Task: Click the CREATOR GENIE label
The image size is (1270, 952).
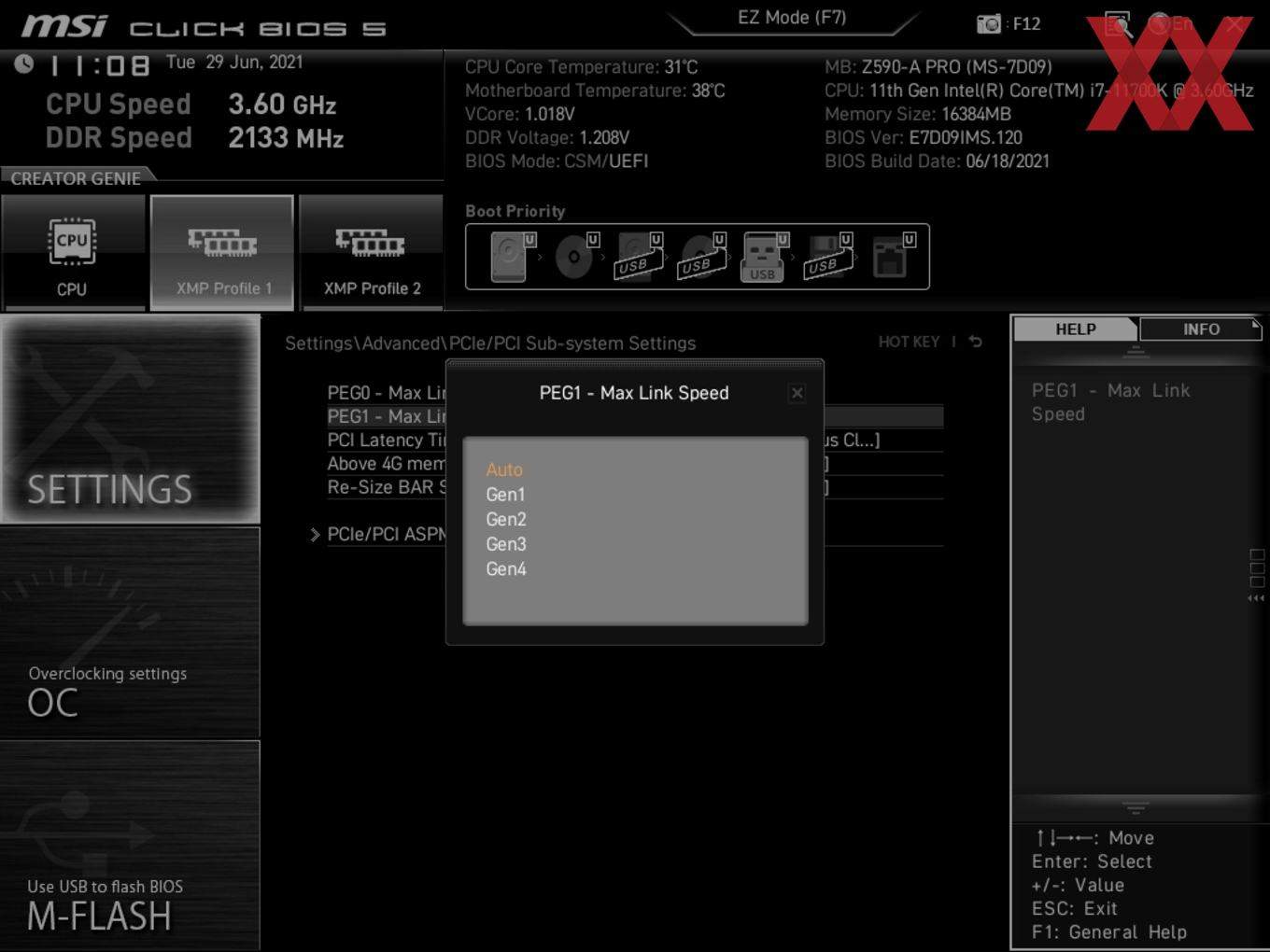Action: coord(76,178)
